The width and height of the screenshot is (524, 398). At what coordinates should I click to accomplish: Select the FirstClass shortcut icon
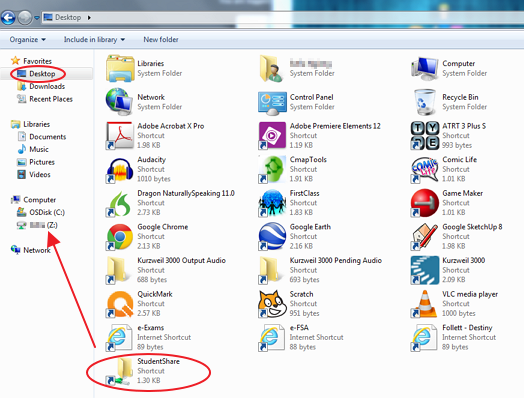pos(272,203)
